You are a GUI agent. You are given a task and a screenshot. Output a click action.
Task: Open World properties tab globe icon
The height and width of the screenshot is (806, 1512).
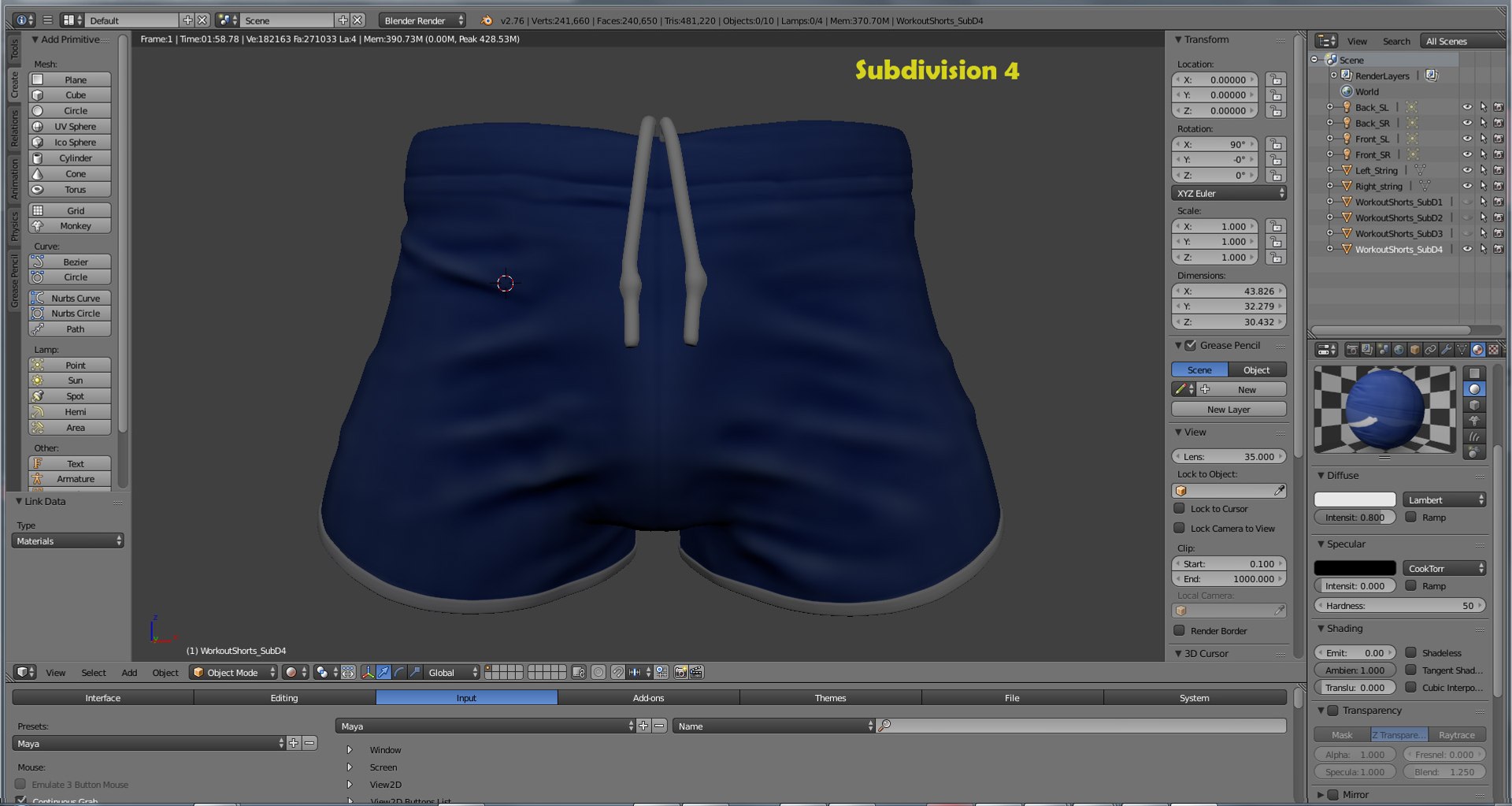1399,350
